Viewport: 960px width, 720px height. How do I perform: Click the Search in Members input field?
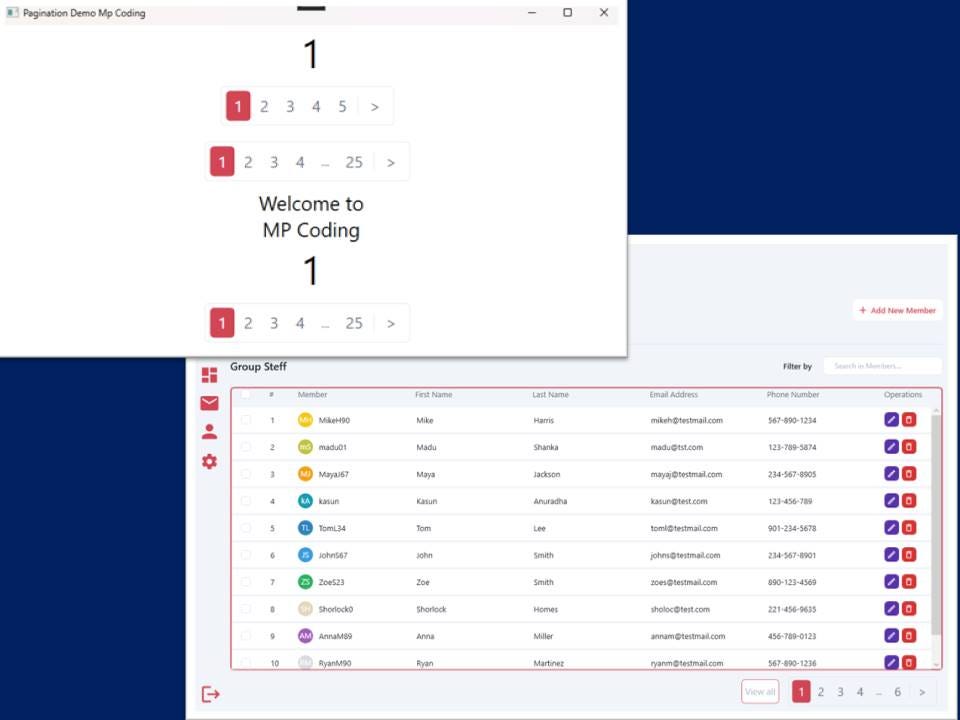pos(882,365)
